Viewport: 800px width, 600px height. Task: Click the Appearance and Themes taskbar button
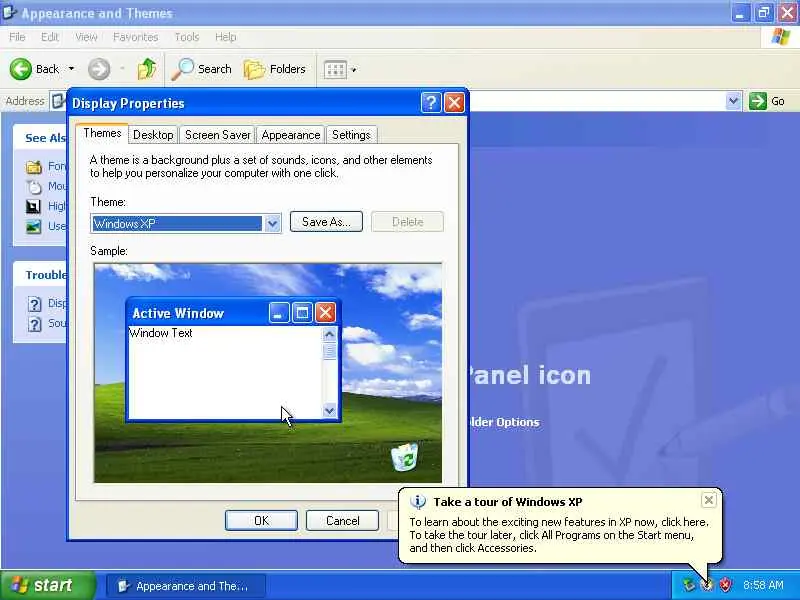coord(186,586)
